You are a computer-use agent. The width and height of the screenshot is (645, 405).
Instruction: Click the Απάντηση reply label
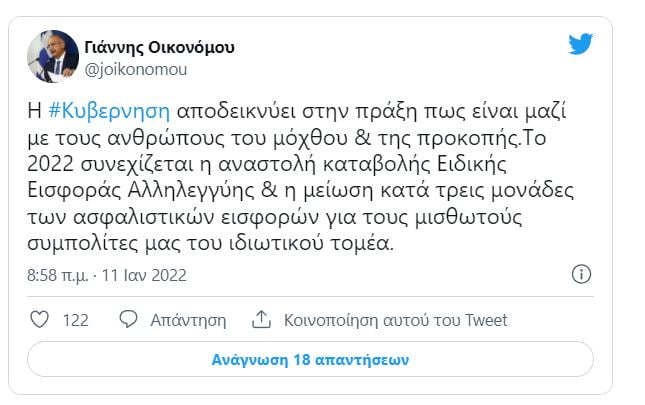(x=188, y=320)
